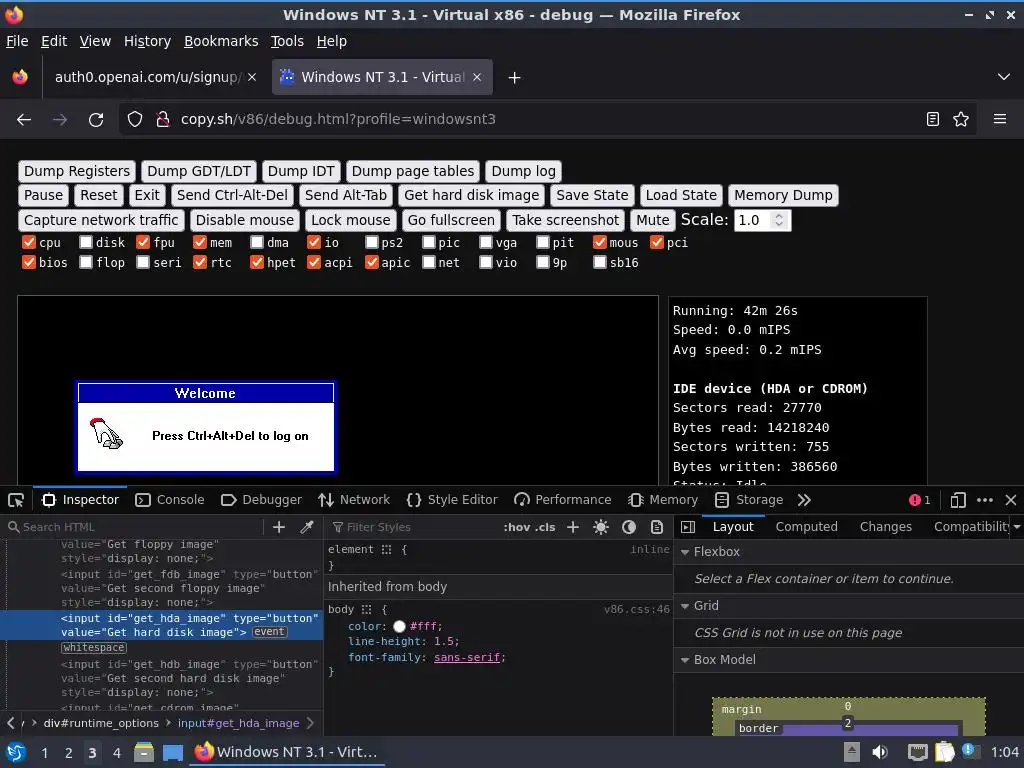Grab a color with the eyedropper
The image size is (1024, 768).
(306, 527)
